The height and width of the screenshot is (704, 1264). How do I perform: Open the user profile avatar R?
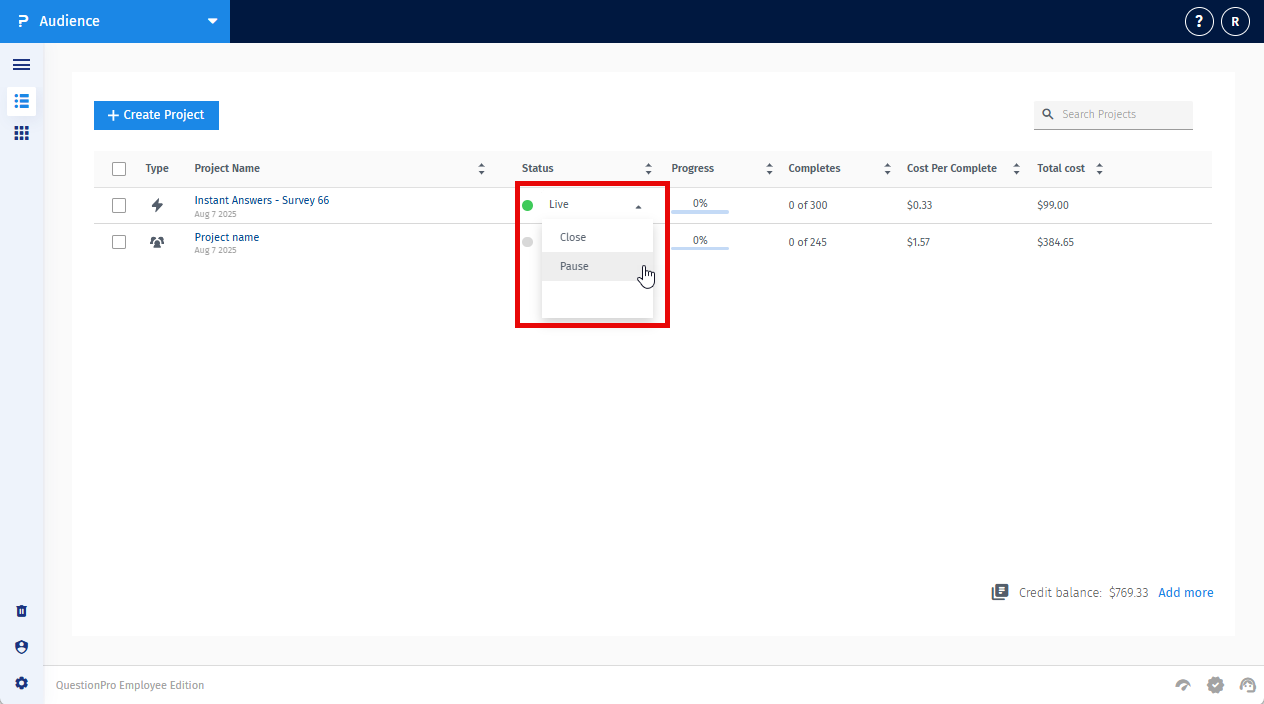[x=1235, y=21]
